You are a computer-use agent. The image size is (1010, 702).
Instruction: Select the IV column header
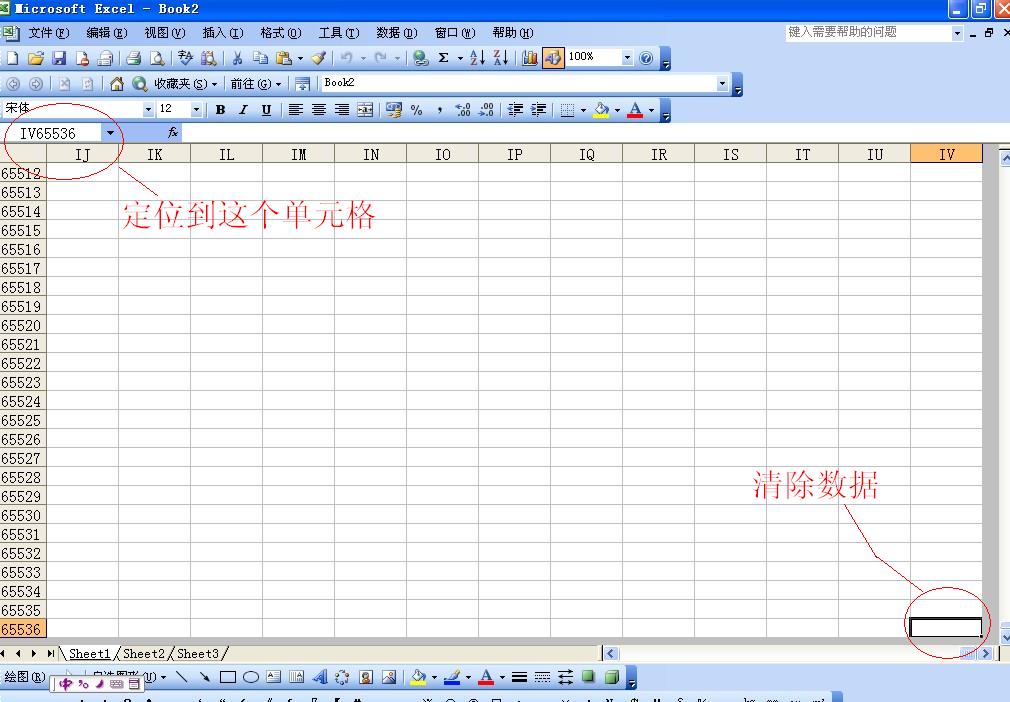click(946, 154)
